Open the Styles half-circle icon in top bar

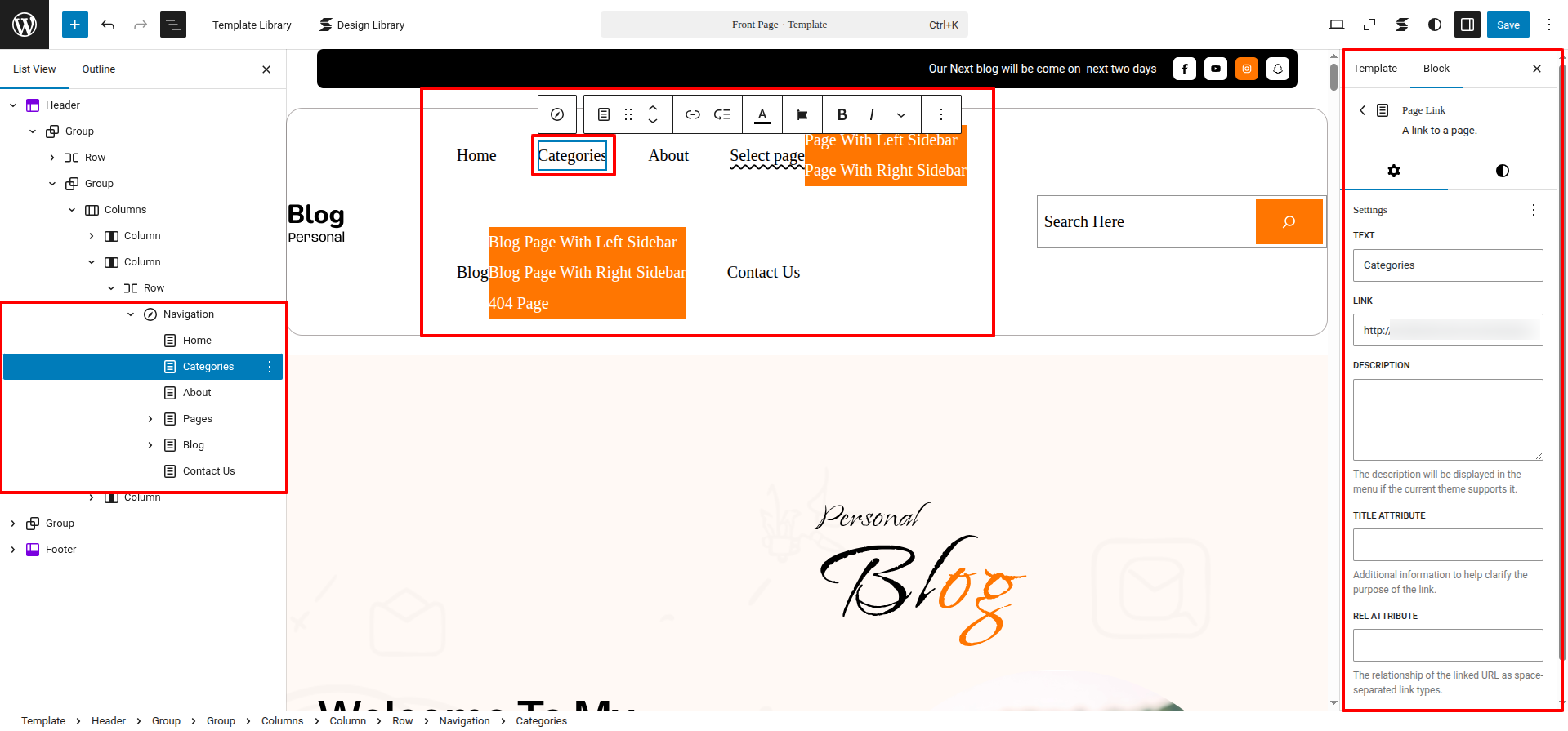coord(1434,25)
